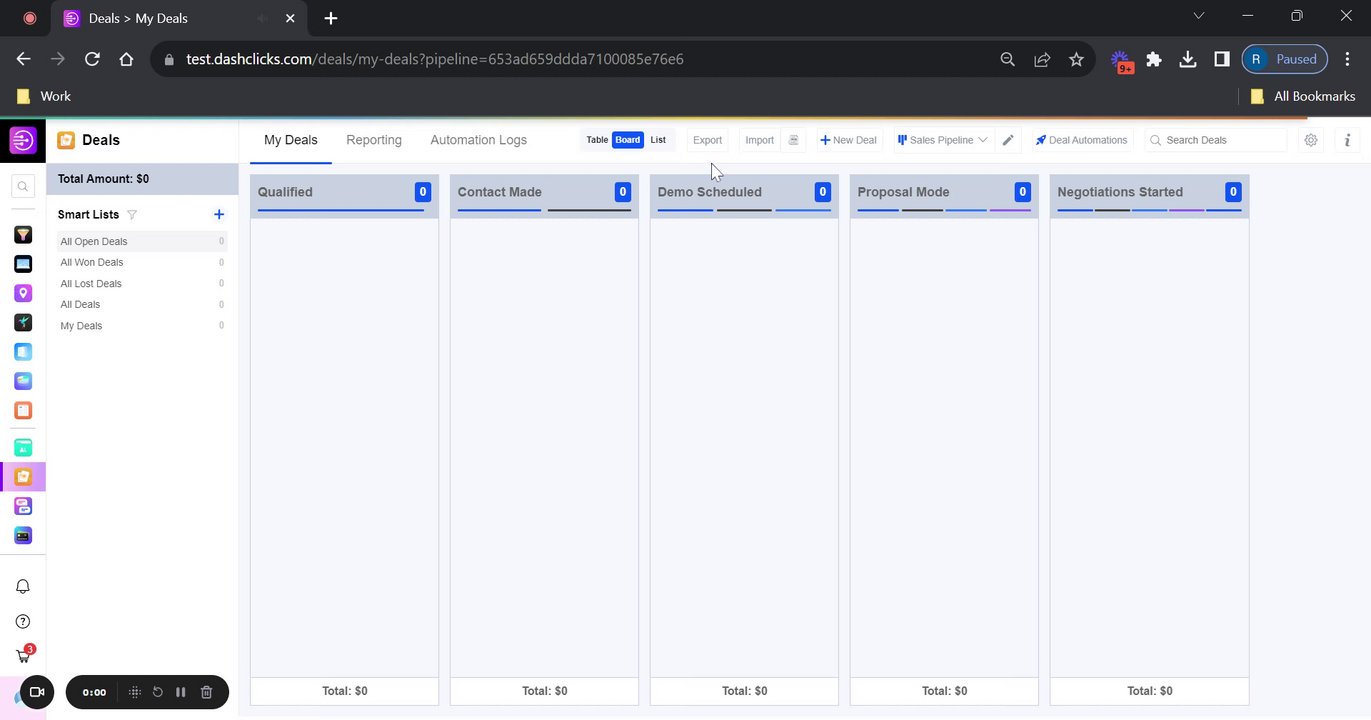Screen dimensions: 1371x720
Task: Open a new browser tab
Action: 331,18
